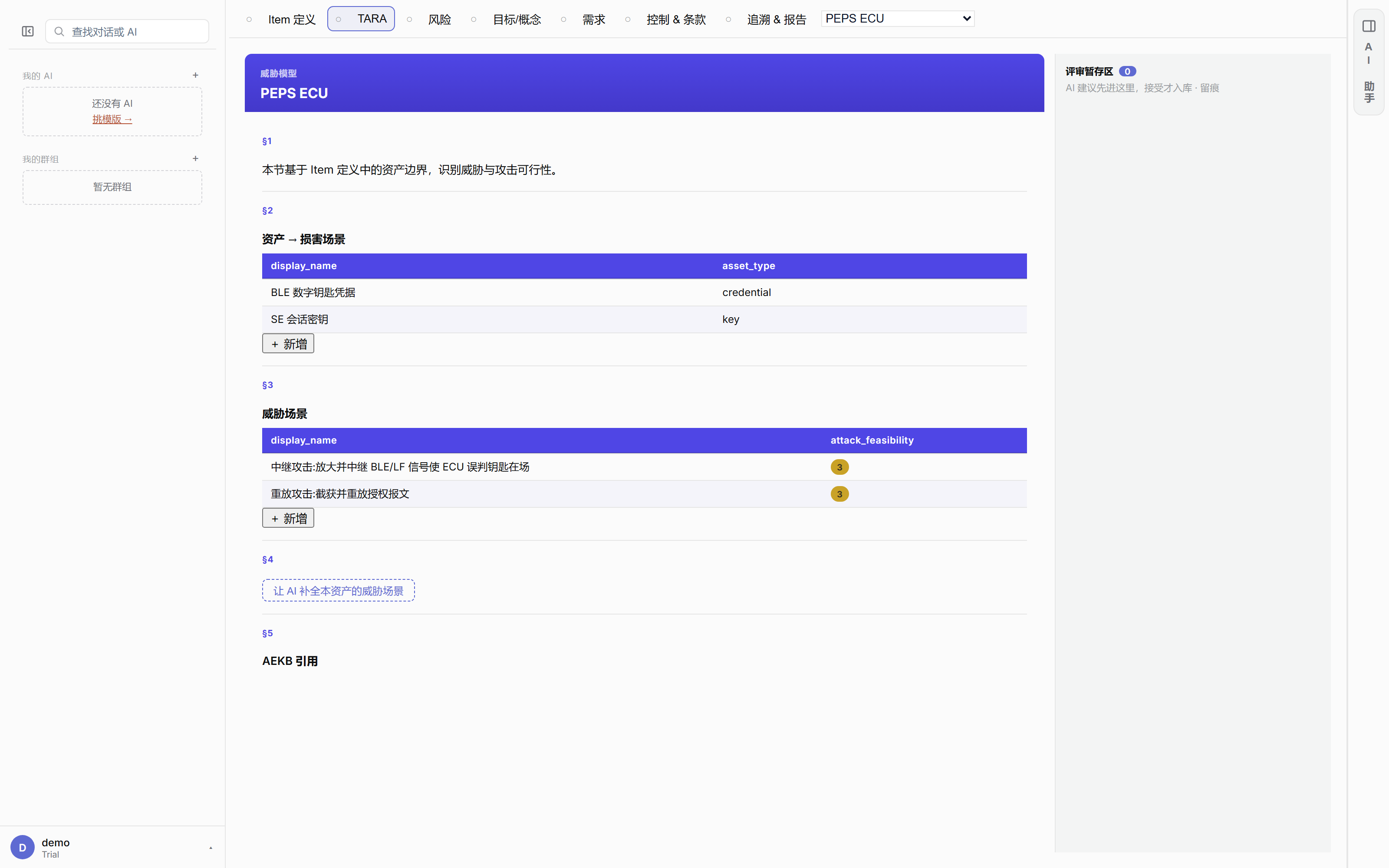Image resolution: width=1389 pixels, height=868 pixels.
Task: Search in the 查找对话或 AI field
Action: point(127,32)
